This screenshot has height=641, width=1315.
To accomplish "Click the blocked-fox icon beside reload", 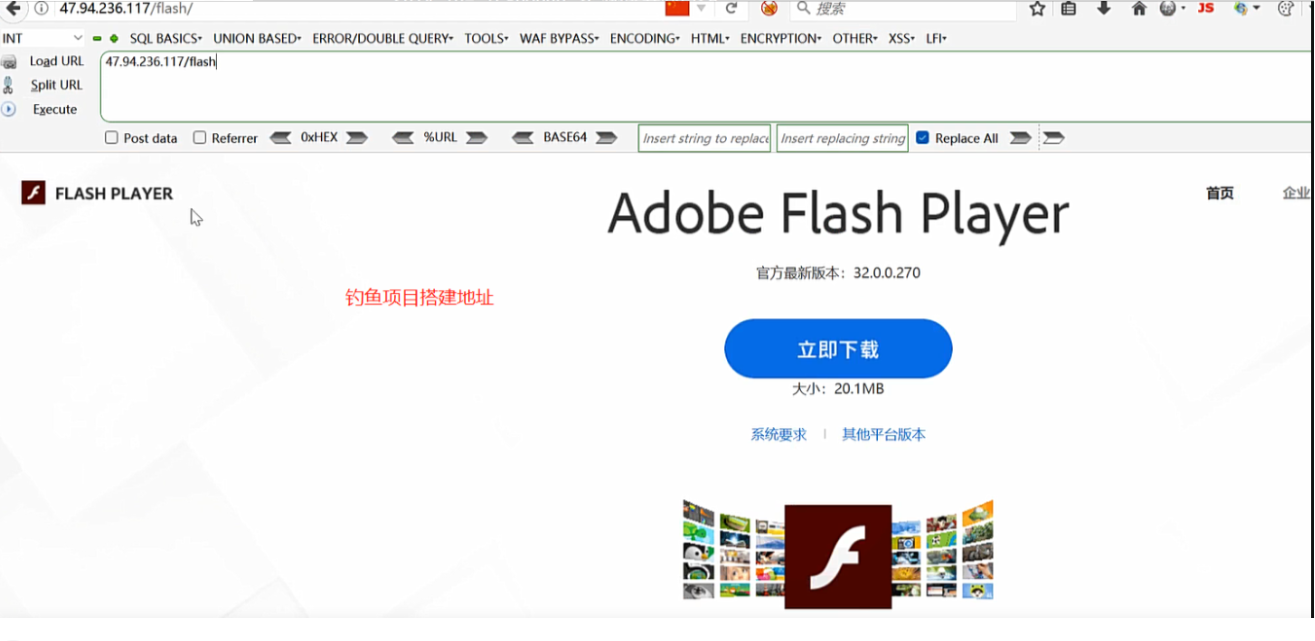I will pos(768,8).
